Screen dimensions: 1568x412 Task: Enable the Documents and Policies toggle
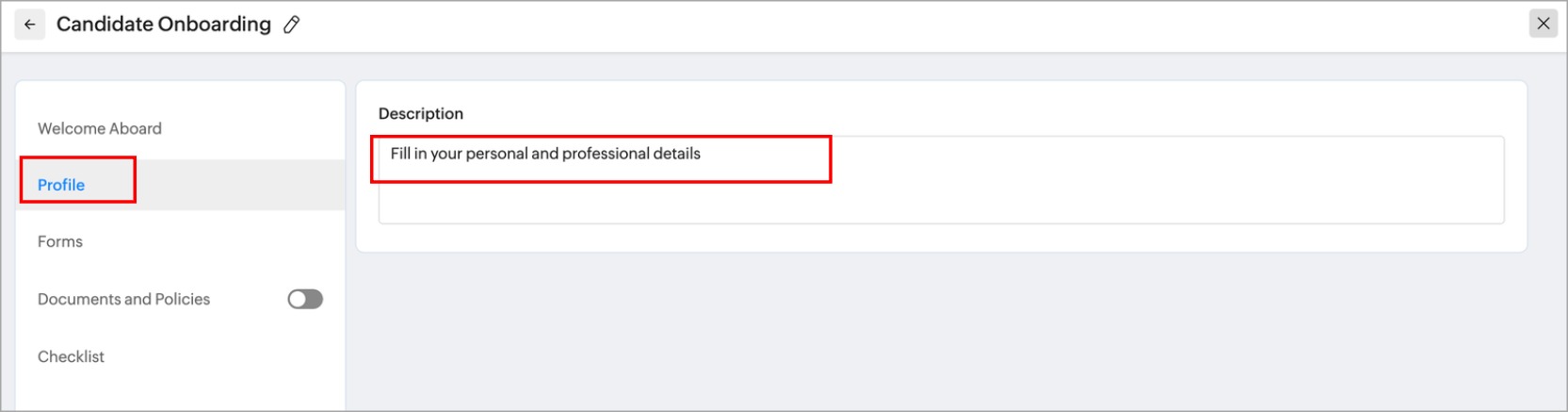click(305, 299)
